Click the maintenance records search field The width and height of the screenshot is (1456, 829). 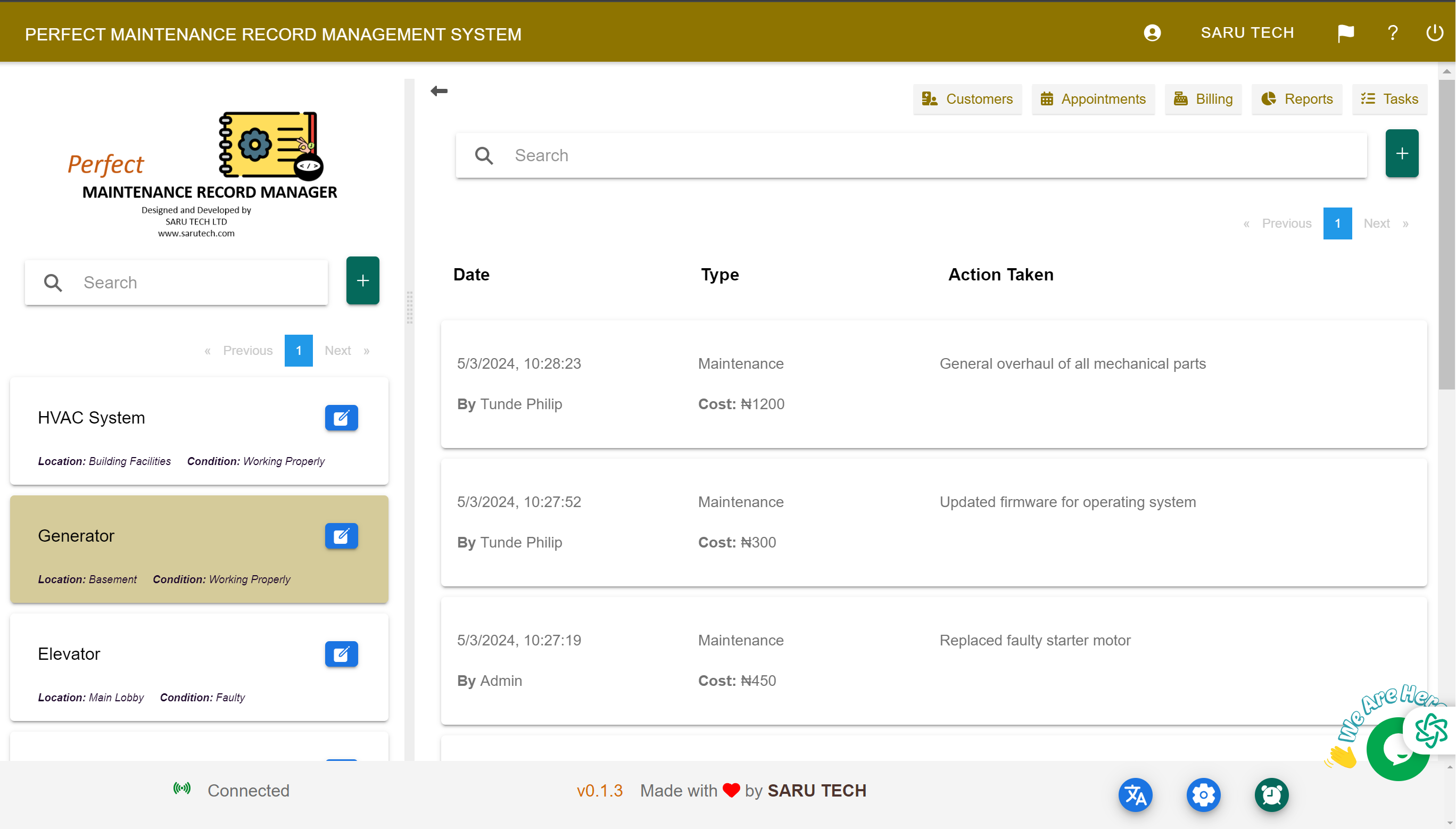912,155
